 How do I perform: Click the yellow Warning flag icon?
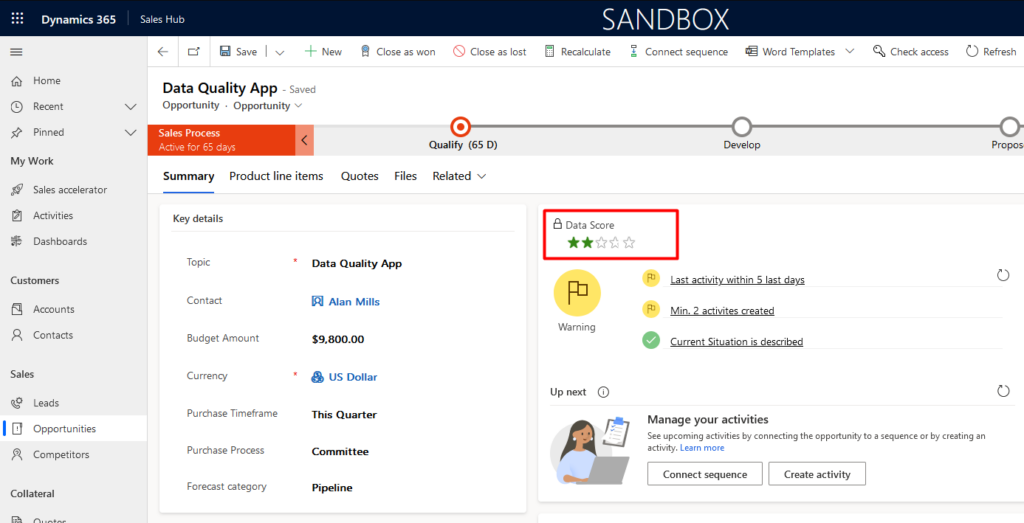pos(577,293)
